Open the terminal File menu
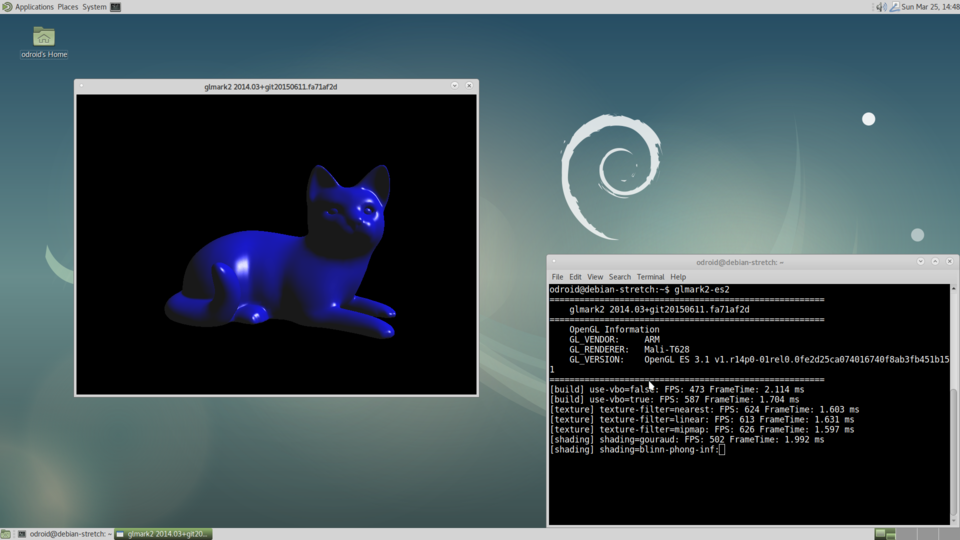The height and width of the screenshot is (540, 960). click(557, 277)
